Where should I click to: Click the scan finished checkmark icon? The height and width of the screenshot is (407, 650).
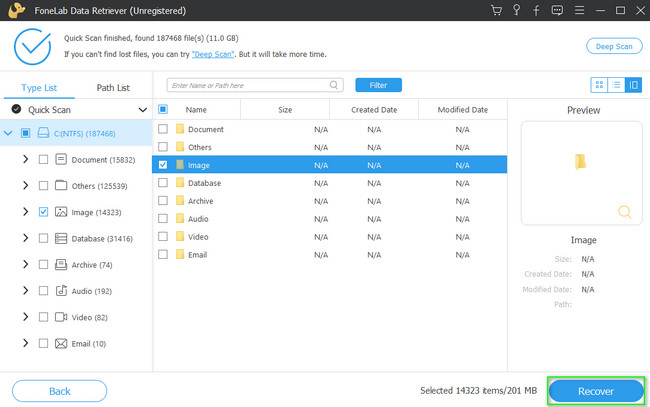click(32, 46)
